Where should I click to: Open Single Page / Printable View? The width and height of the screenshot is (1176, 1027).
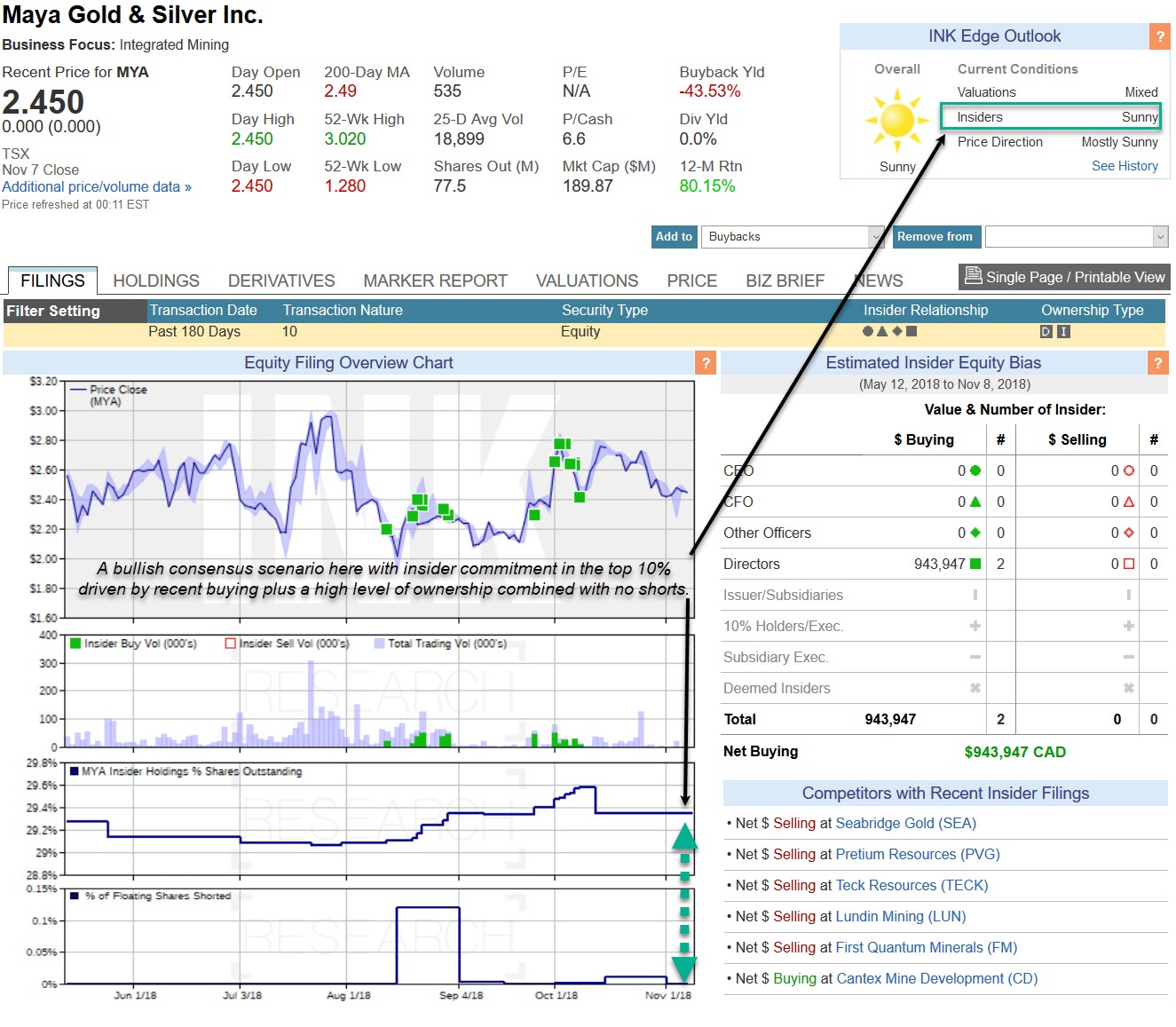1065,277
